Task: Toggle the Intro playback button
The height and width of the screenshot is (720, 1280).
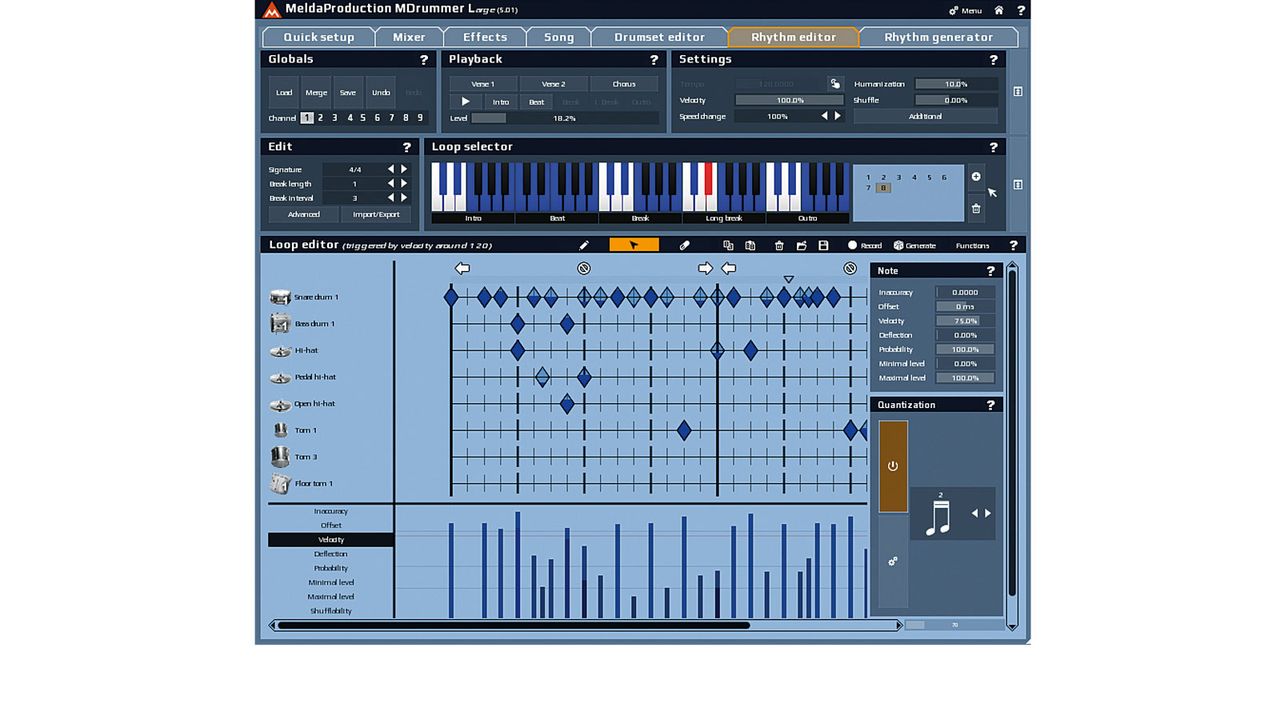Action: (501, 102)
